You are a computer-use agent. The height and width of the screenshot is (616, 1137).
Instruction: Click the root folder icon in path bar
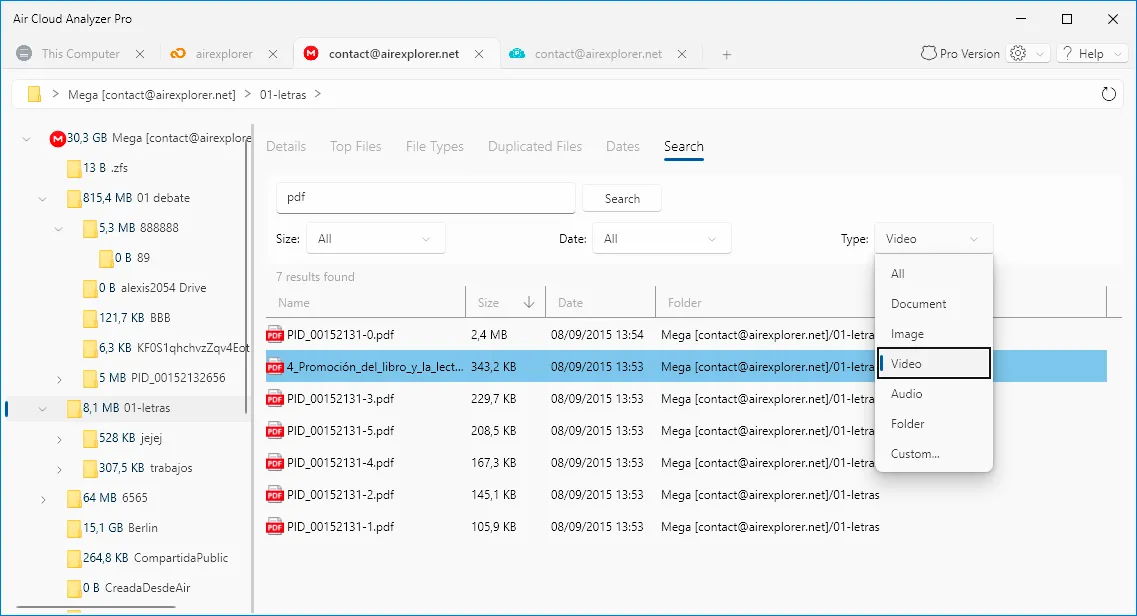click(34, 94)
